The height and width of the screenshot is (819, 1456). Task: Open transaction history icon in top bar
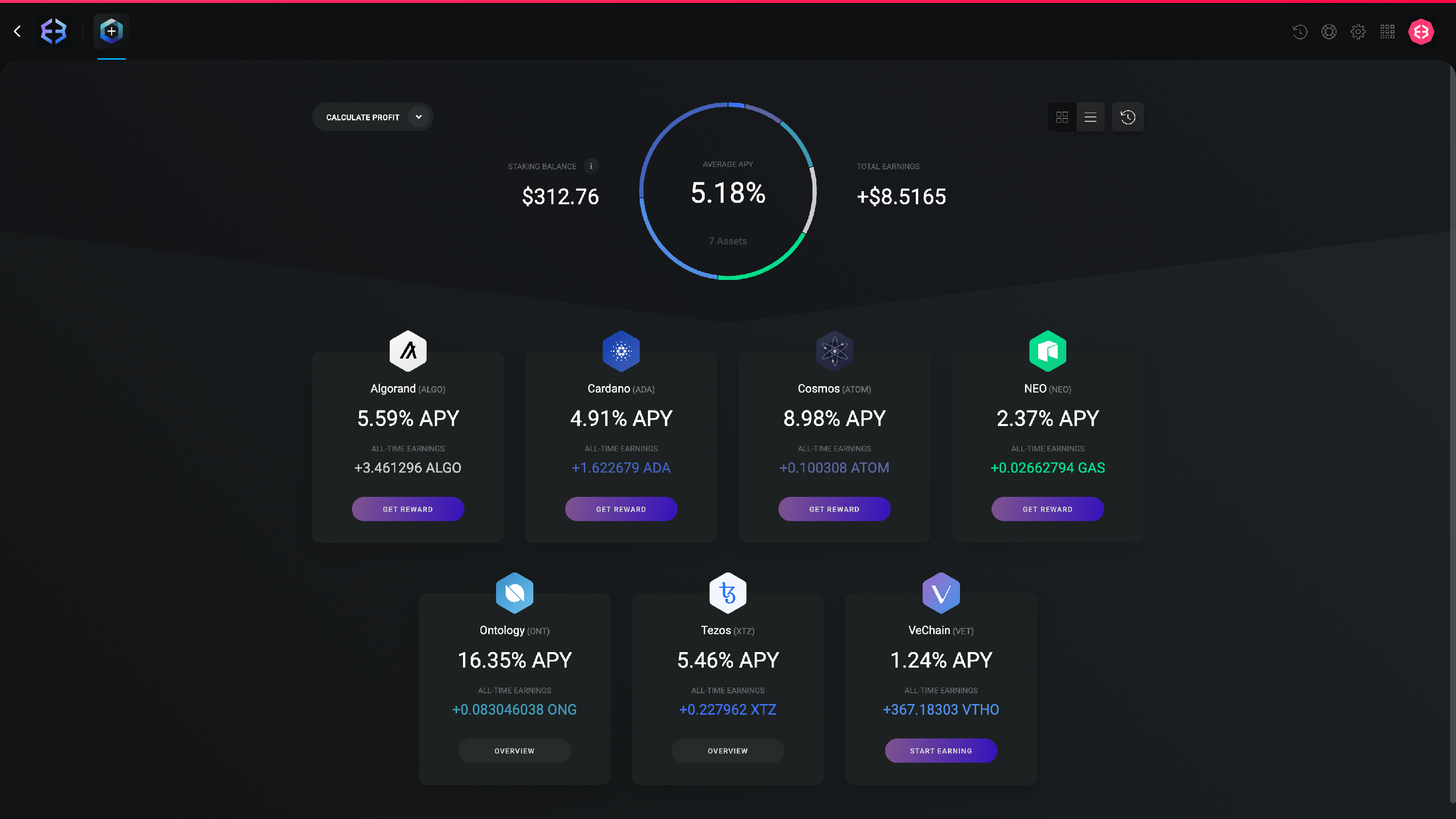coord(1300,32)
